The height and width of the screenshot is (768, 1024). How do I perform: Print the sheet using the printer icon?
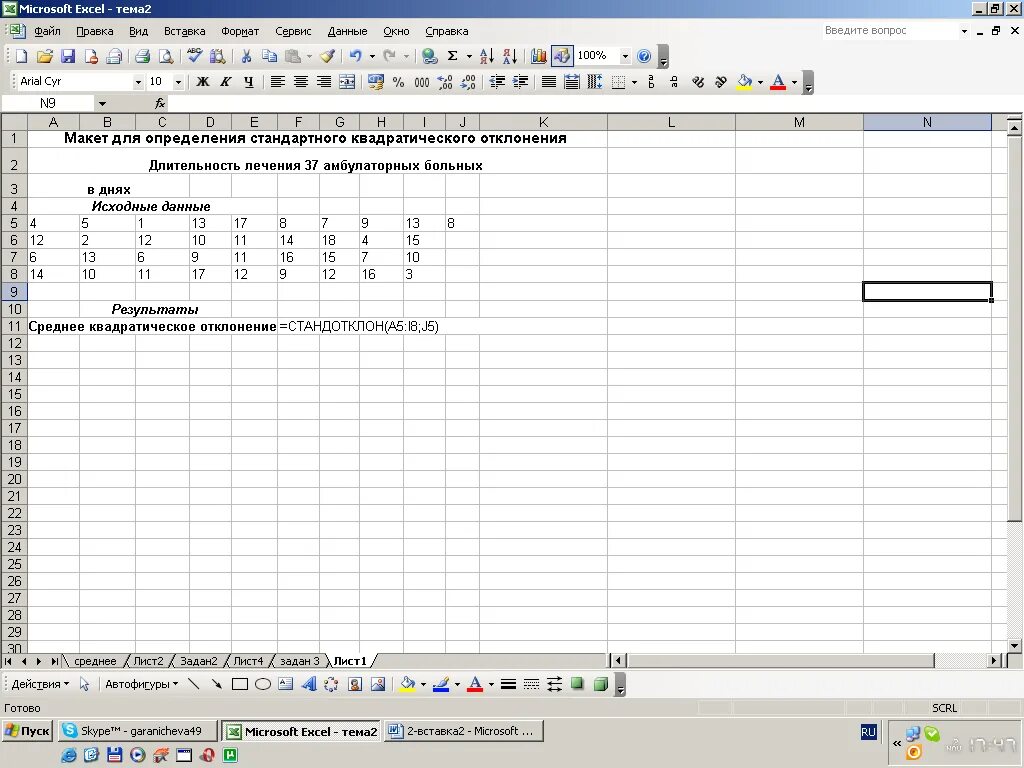pos(143,56)
